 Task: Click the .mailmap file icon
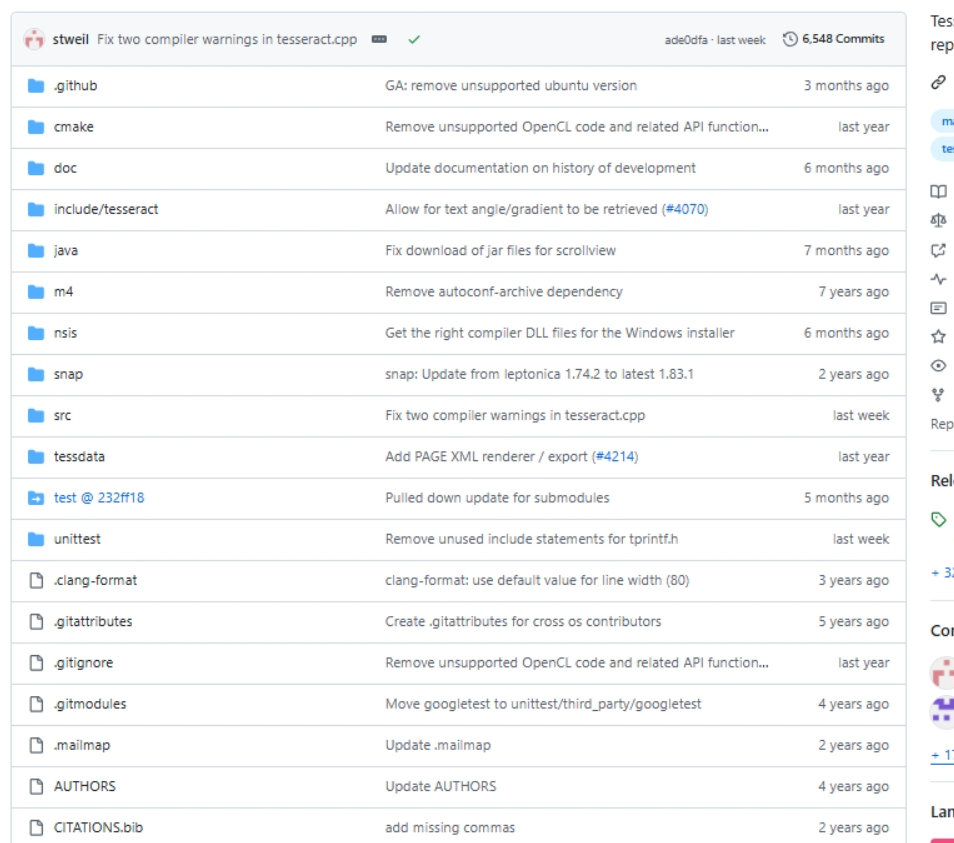click(x=36, y=746)
